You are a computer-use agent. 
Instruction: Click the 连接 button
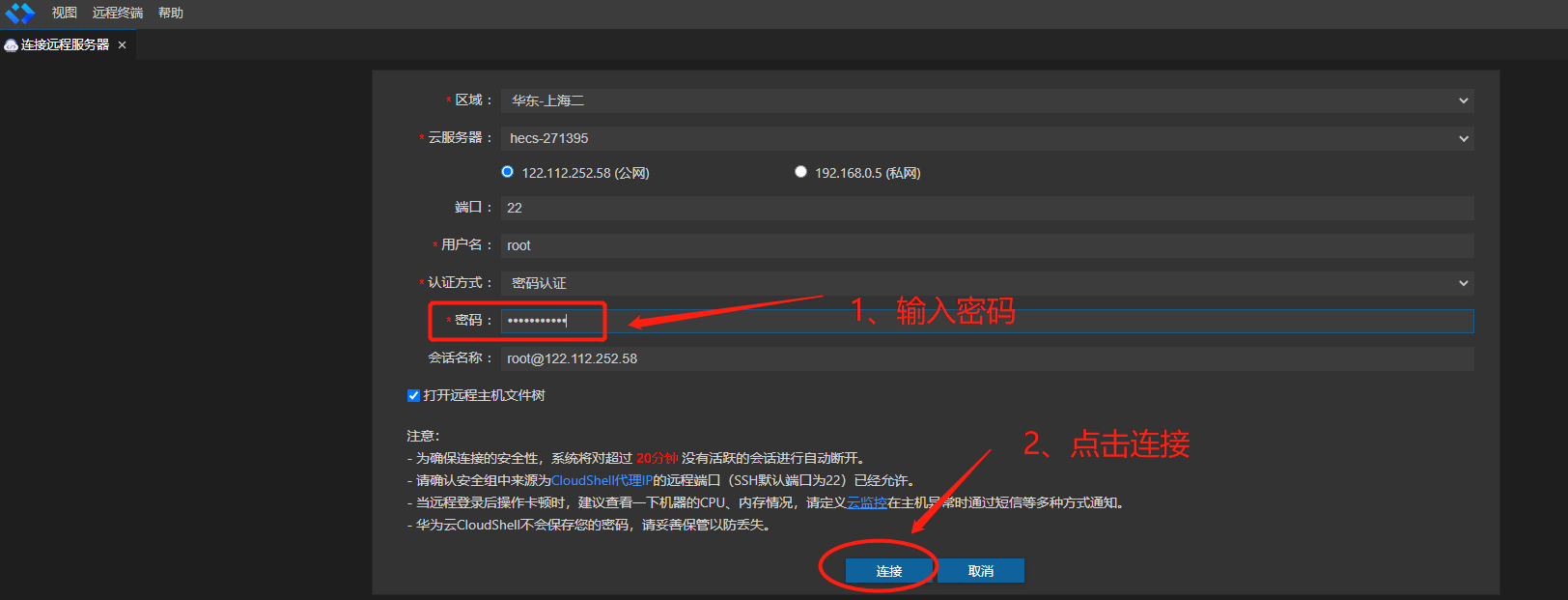tap(889, 571)
